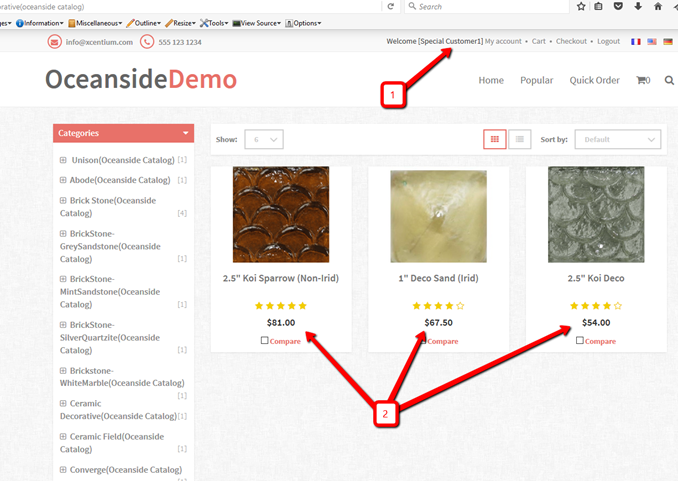
Task: Open the Koi Deco product thumbnail
Action: [596, 215]
